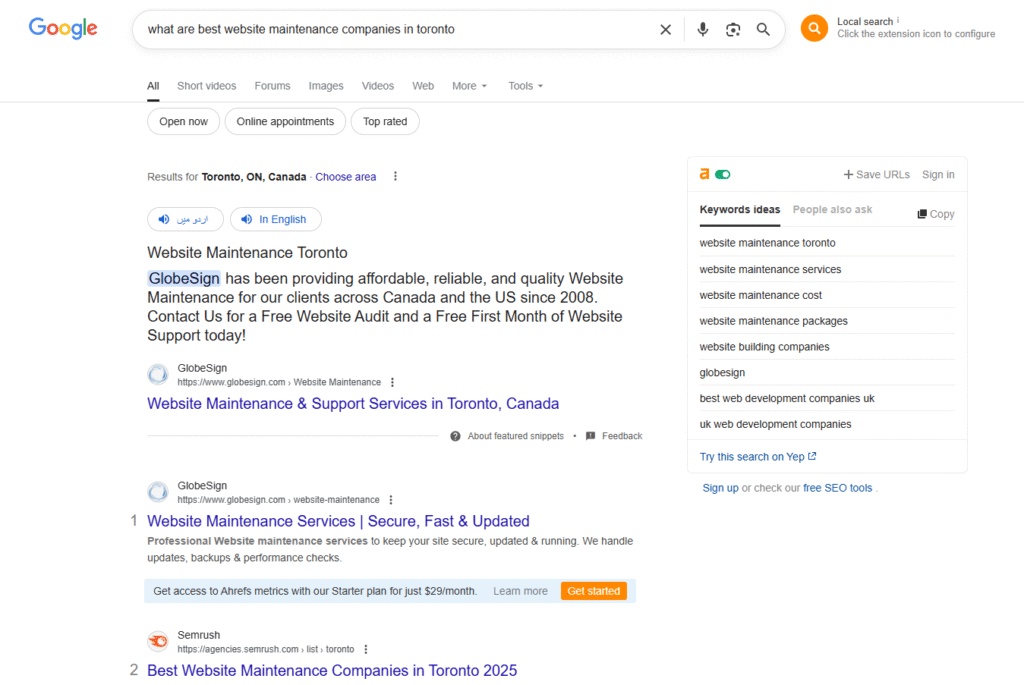Select the People also ask tab
The height and width of the screenshot is (685, 1024).
point(832,210)
